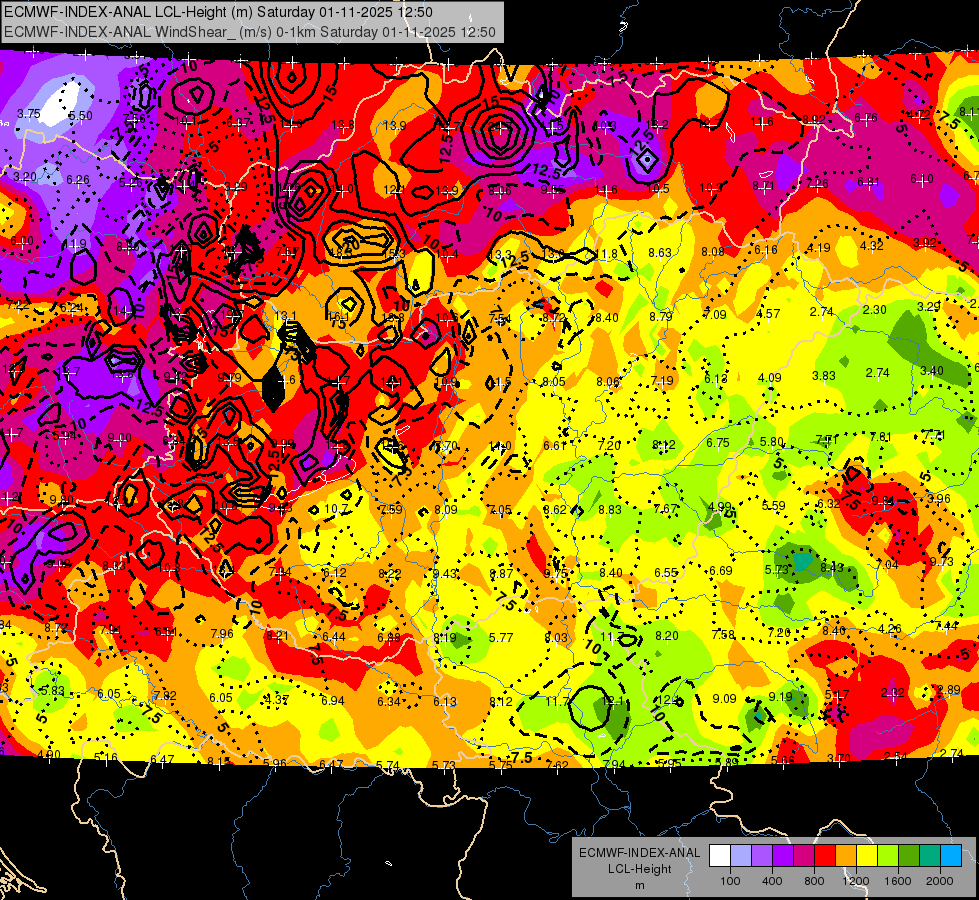Click the map value 6.94
This screenshot has width=979, height=900.
(333, 701)
